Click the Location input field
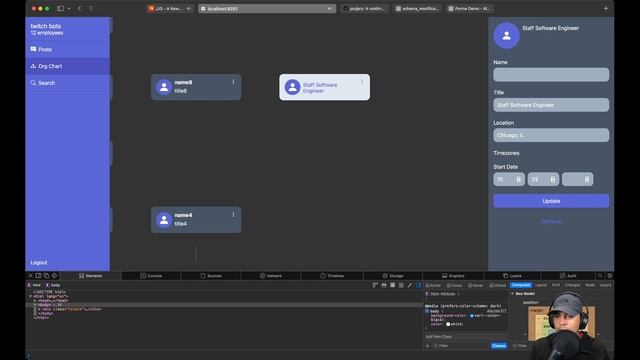This screenshot has width=640, height=360. (x=551, y=135)
